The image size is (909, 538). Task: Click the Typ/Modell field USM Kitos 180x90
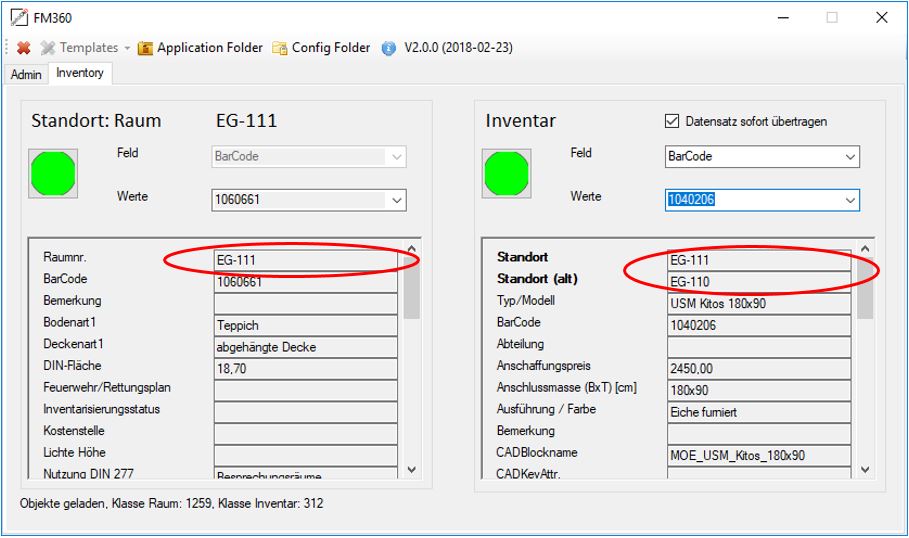click(x=759, y=304)
